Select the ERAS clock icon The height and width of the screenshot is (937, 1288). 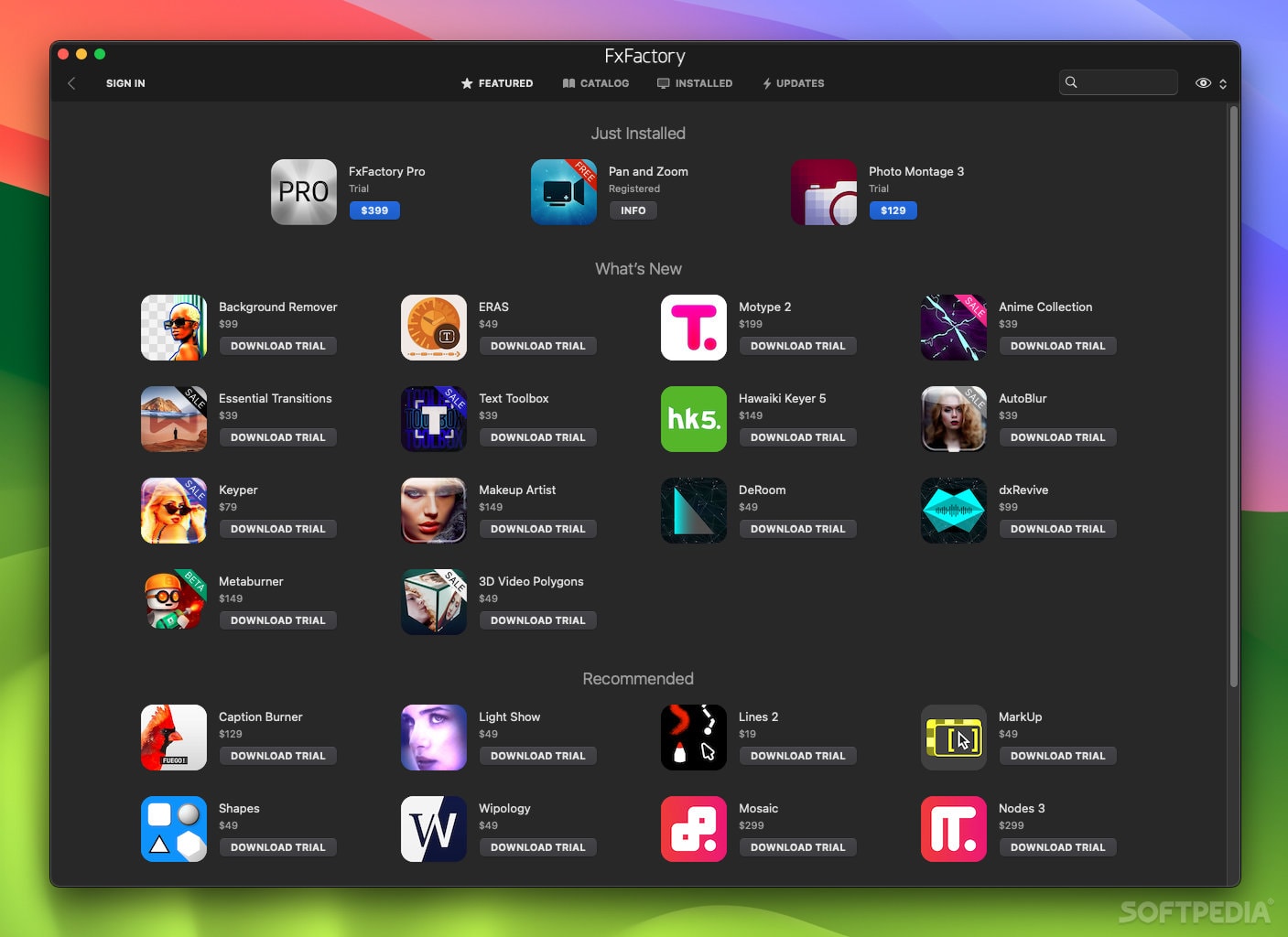[434, 328]
